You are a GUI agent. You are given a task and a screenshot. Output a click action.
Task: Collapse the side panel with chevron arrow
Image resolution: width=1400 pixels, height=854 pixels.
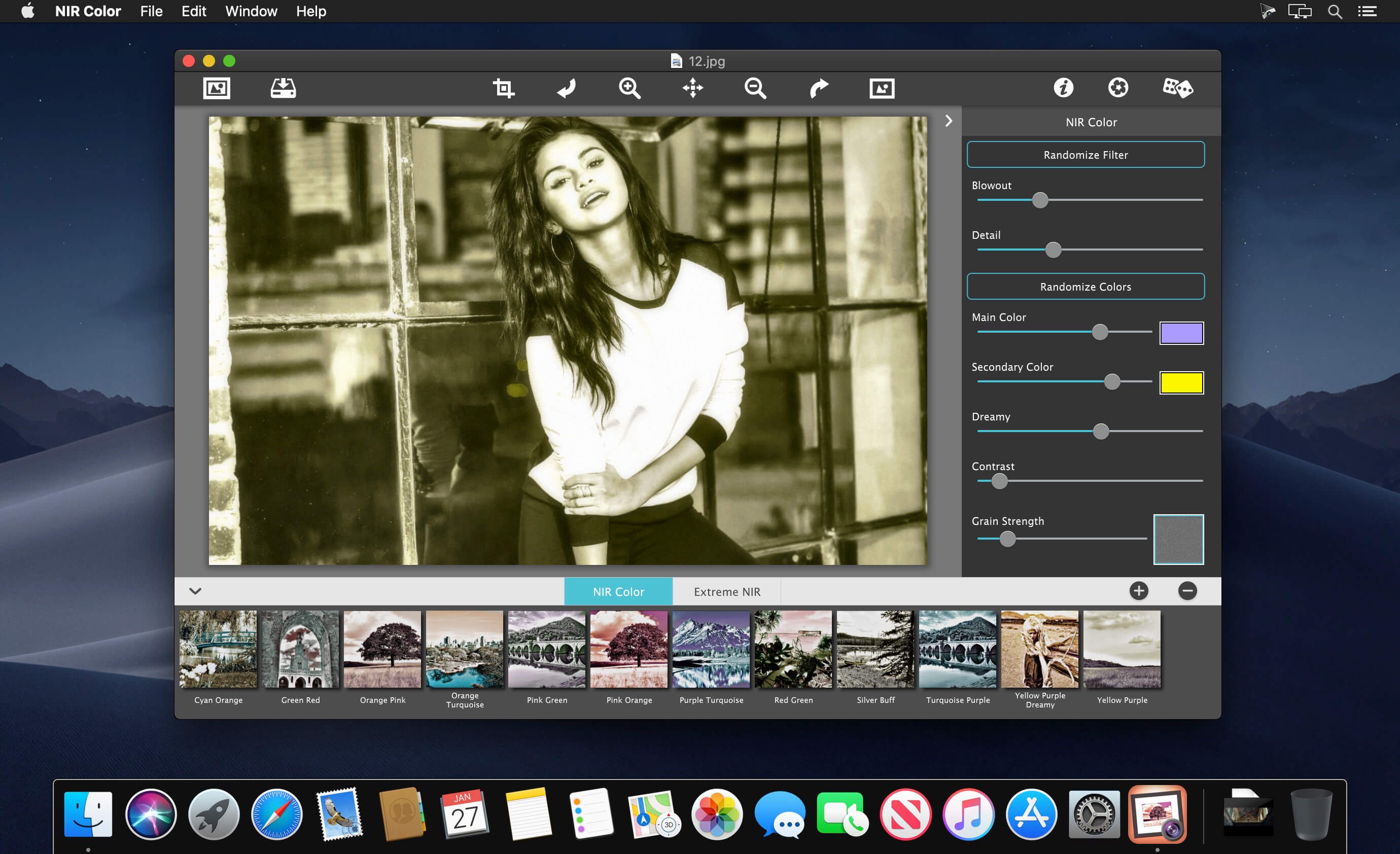tap(948, 121)
